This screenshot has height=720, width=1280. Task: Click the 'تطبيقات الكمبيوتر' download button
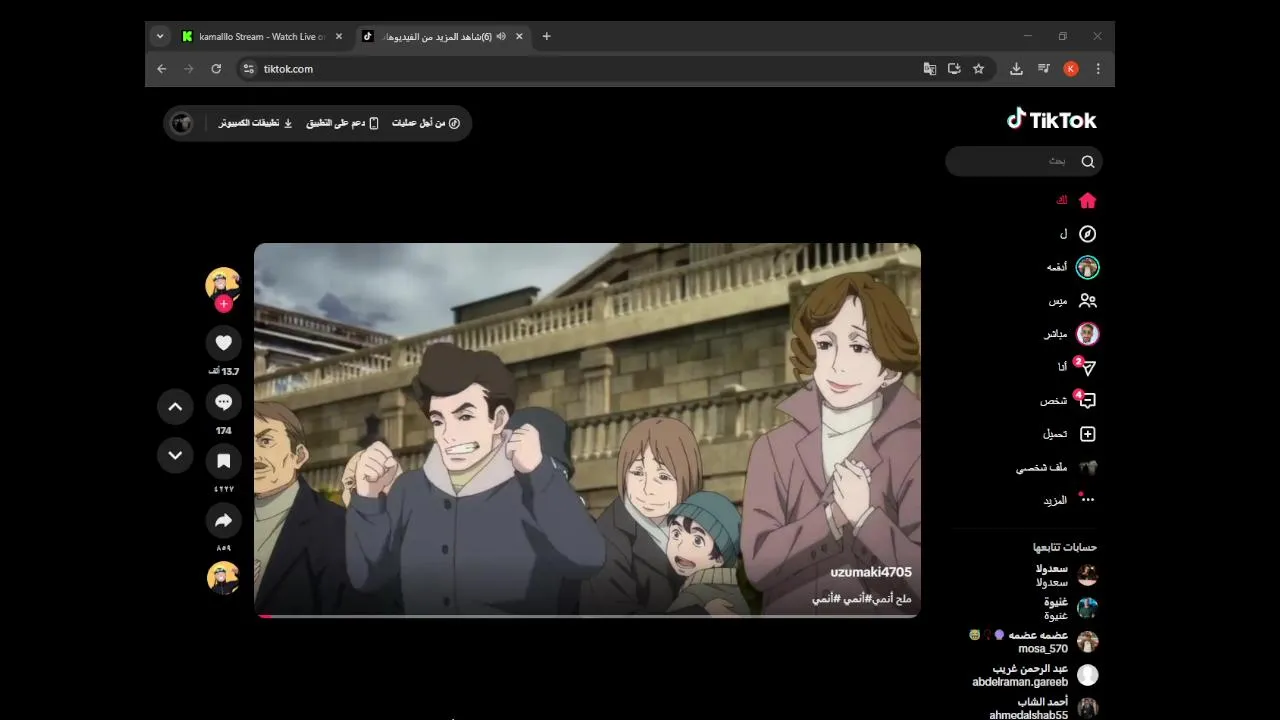tap(256, 123)
